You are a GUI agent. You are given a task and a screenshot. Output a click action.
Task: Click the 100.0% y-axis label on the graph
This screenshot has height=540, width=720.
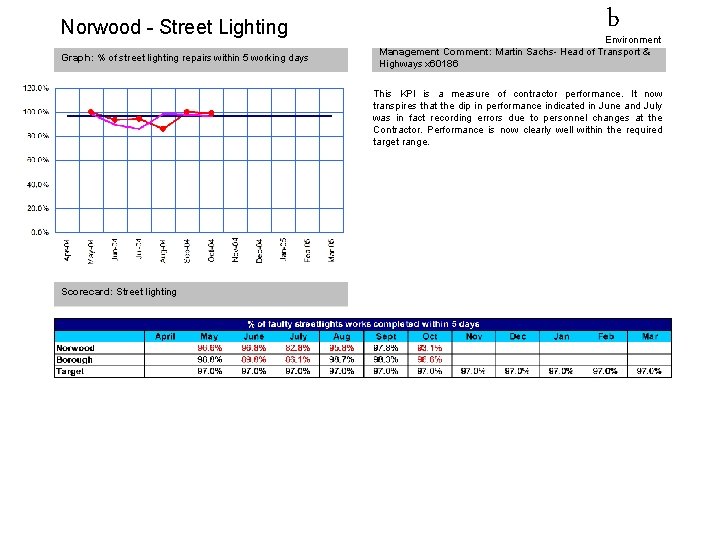click(x=36, y=112)
